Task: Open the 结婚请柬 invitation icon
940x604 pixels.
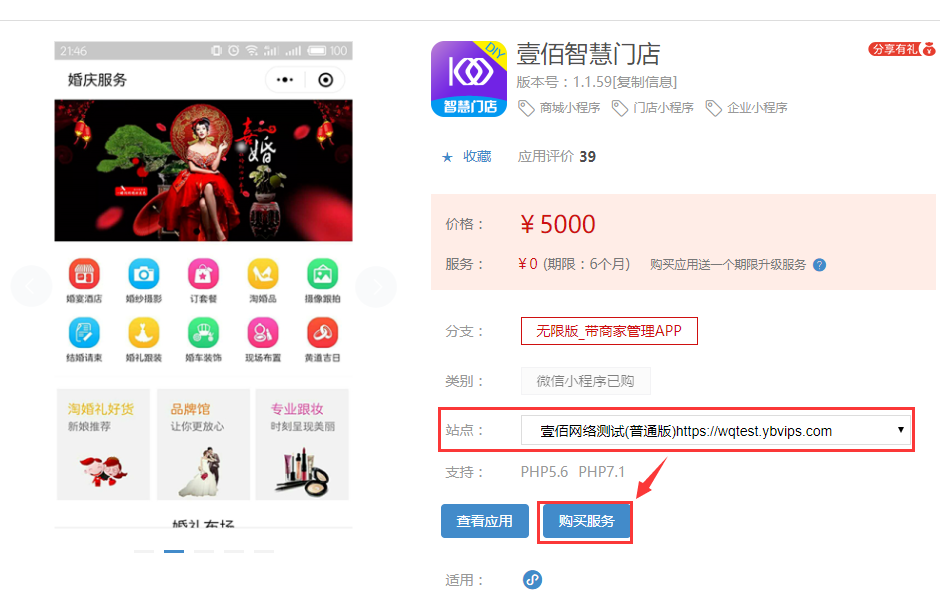Action: pos(84,333)
